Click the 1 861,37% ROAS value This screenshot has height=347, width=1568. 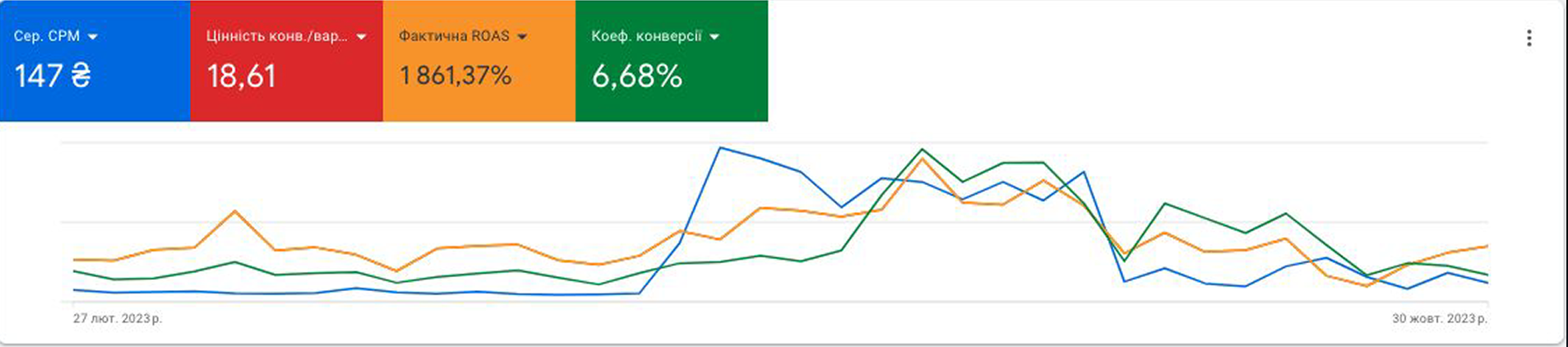pyautogui.click(x=456, y=76)
